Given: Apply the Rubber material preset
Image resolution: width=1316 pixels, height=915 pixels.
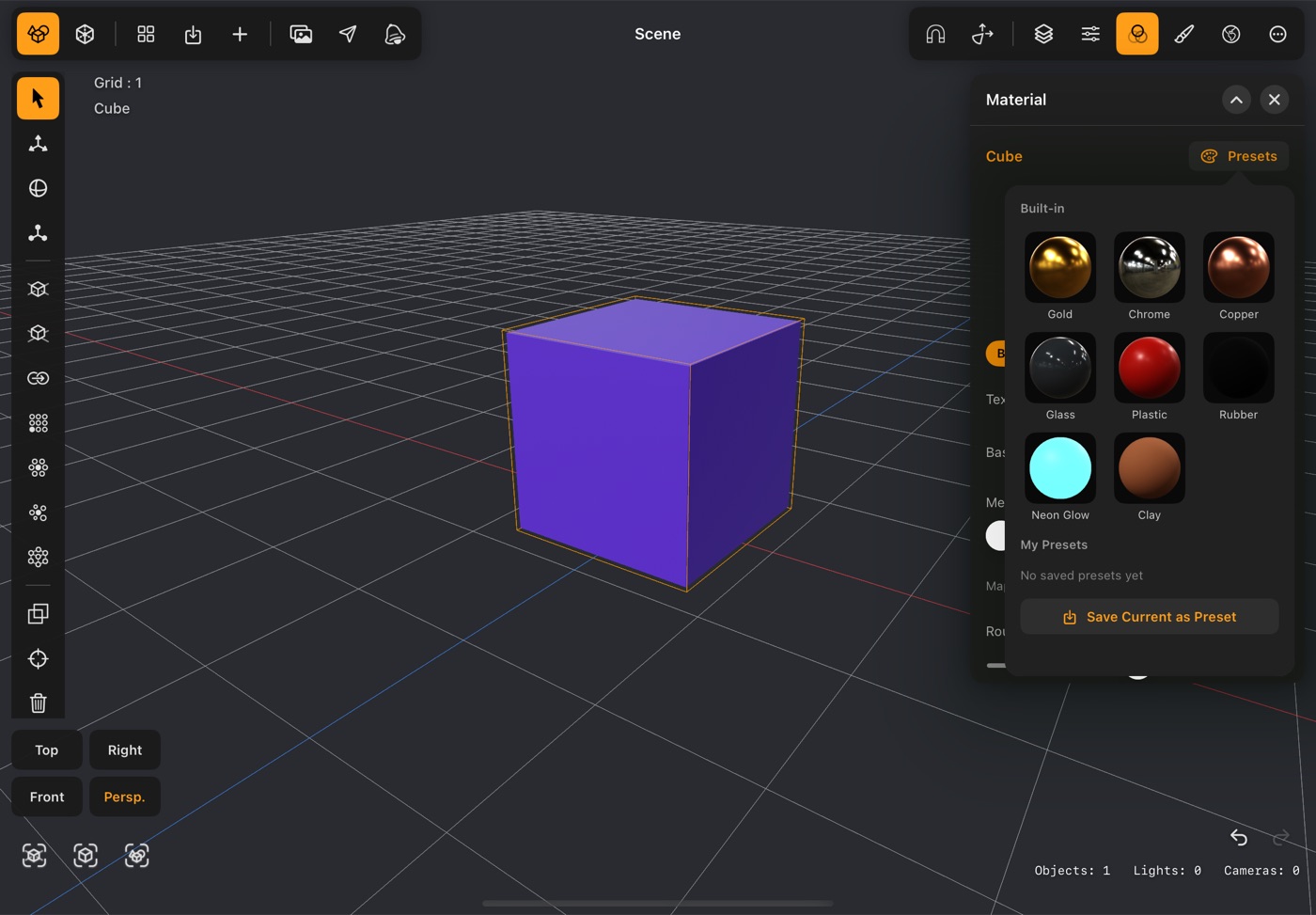Looking at the screenshot, I should 1239,368.
